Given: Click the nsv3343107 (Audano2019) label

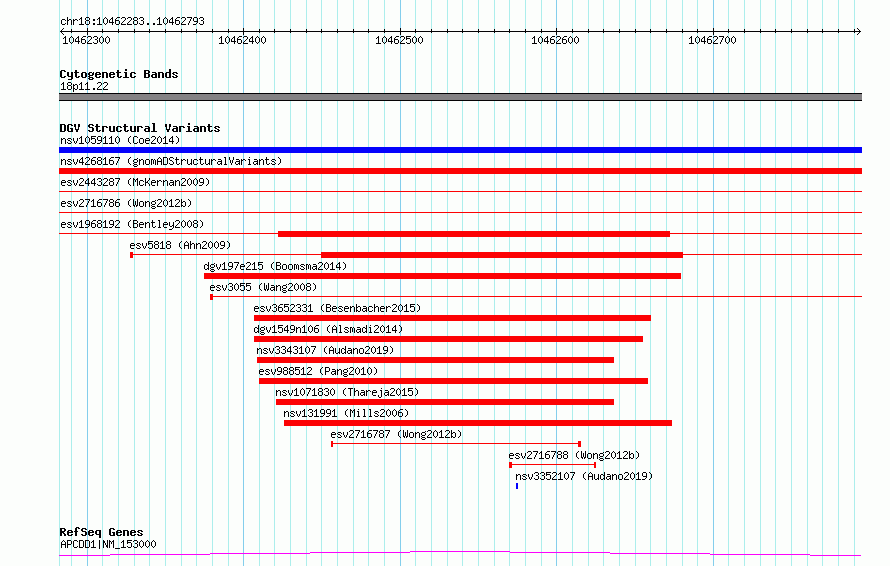Looking at the screenshot, I should pyautogui.click(x=325, y=350).
